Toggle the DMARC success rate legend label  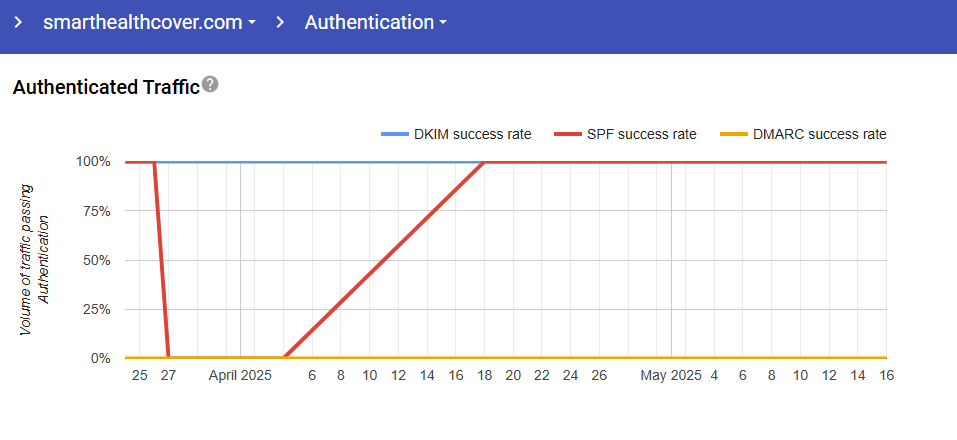click(x=817, y=134)
